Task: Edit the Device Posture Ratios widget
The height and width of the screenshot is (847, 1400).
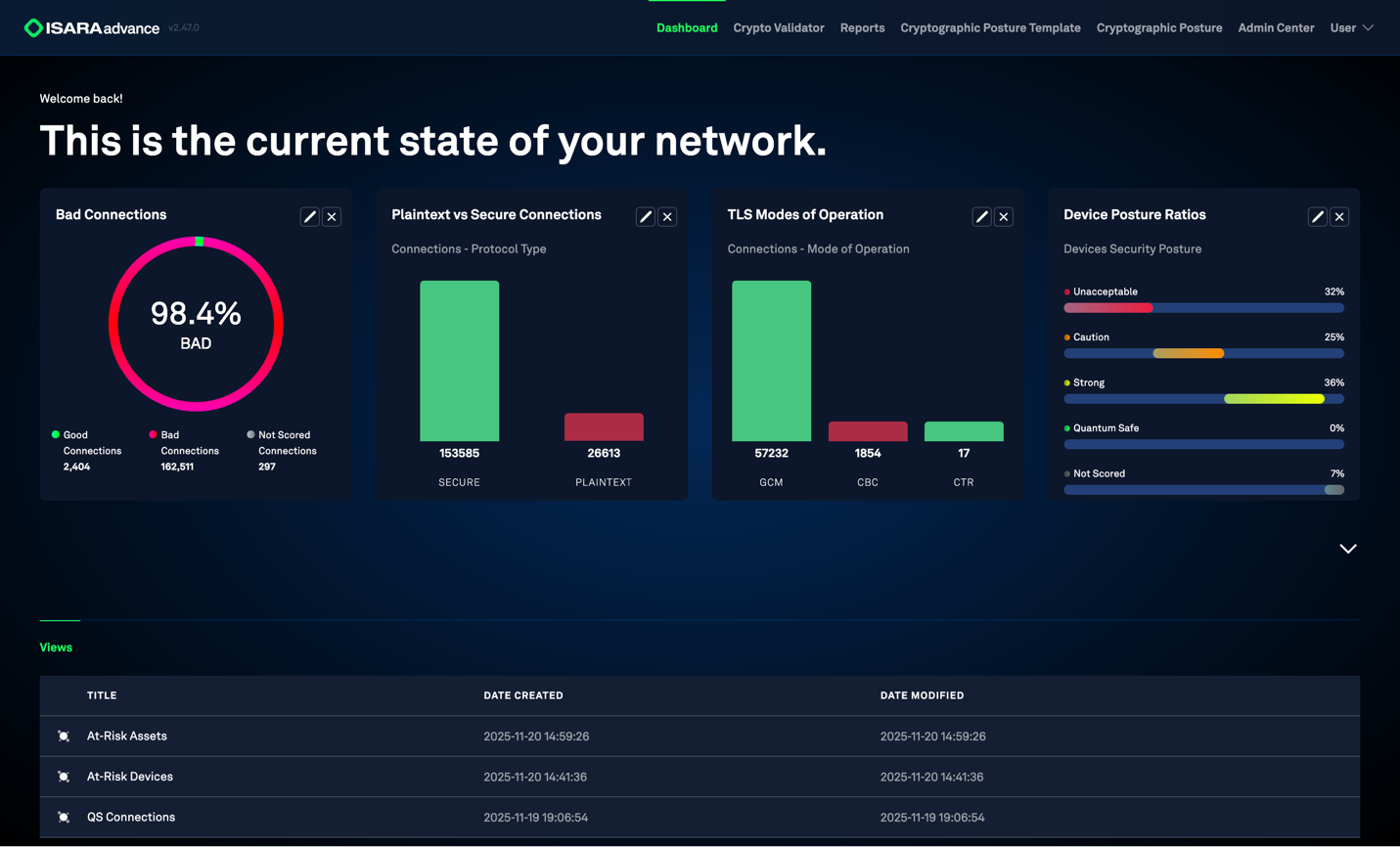Action: coord(1317,217)
